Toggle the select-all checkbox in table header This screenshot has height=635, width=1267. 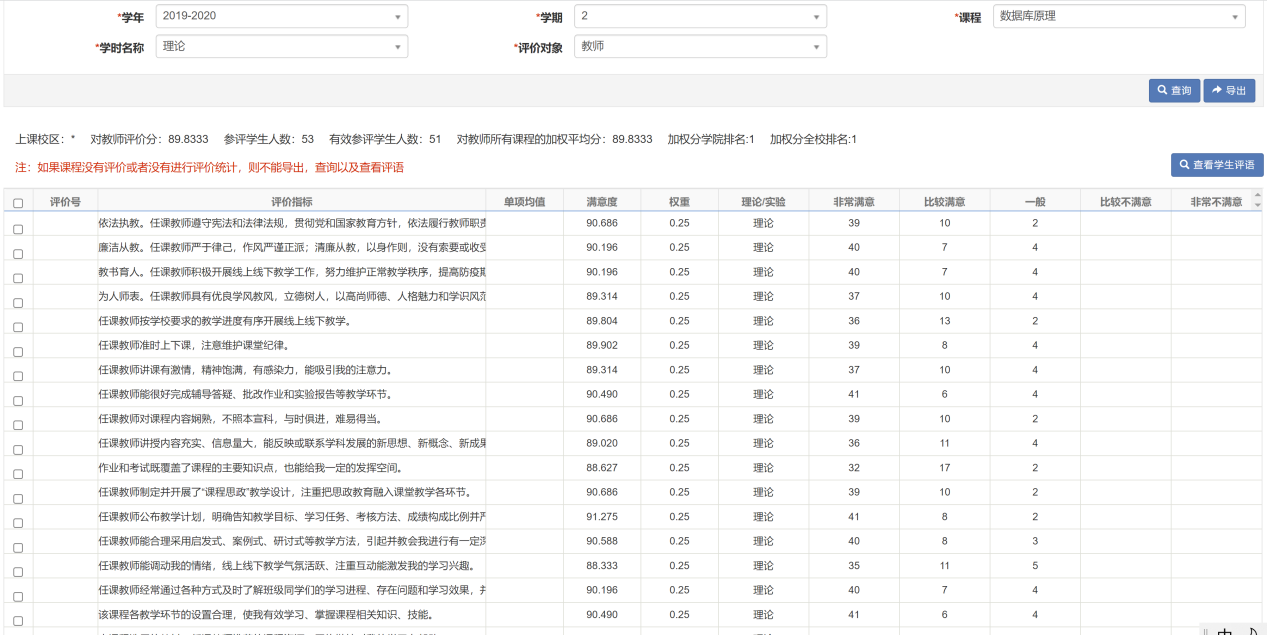click(18, 203)
